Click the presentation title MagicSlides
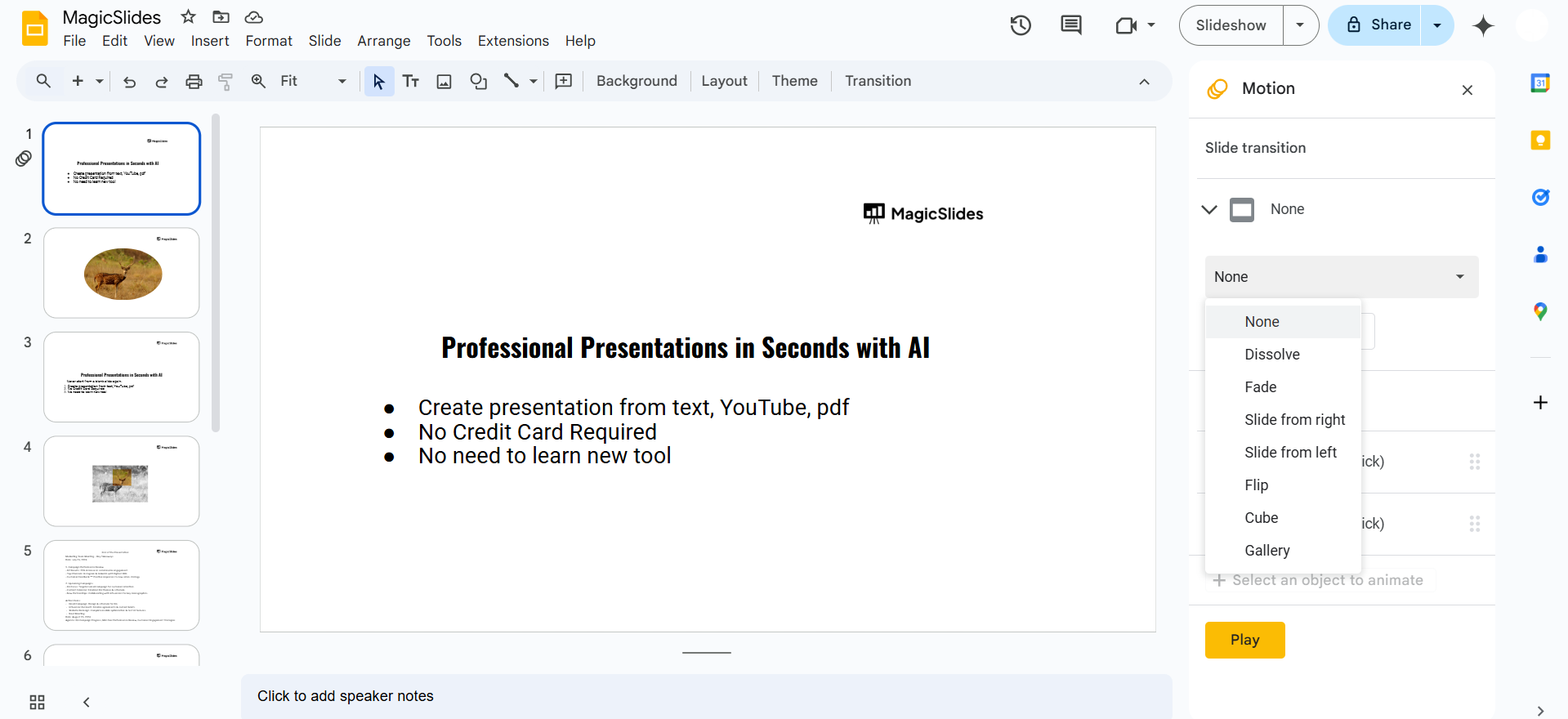This screenshot has width=1568, height=719. (x=112, y=17)
